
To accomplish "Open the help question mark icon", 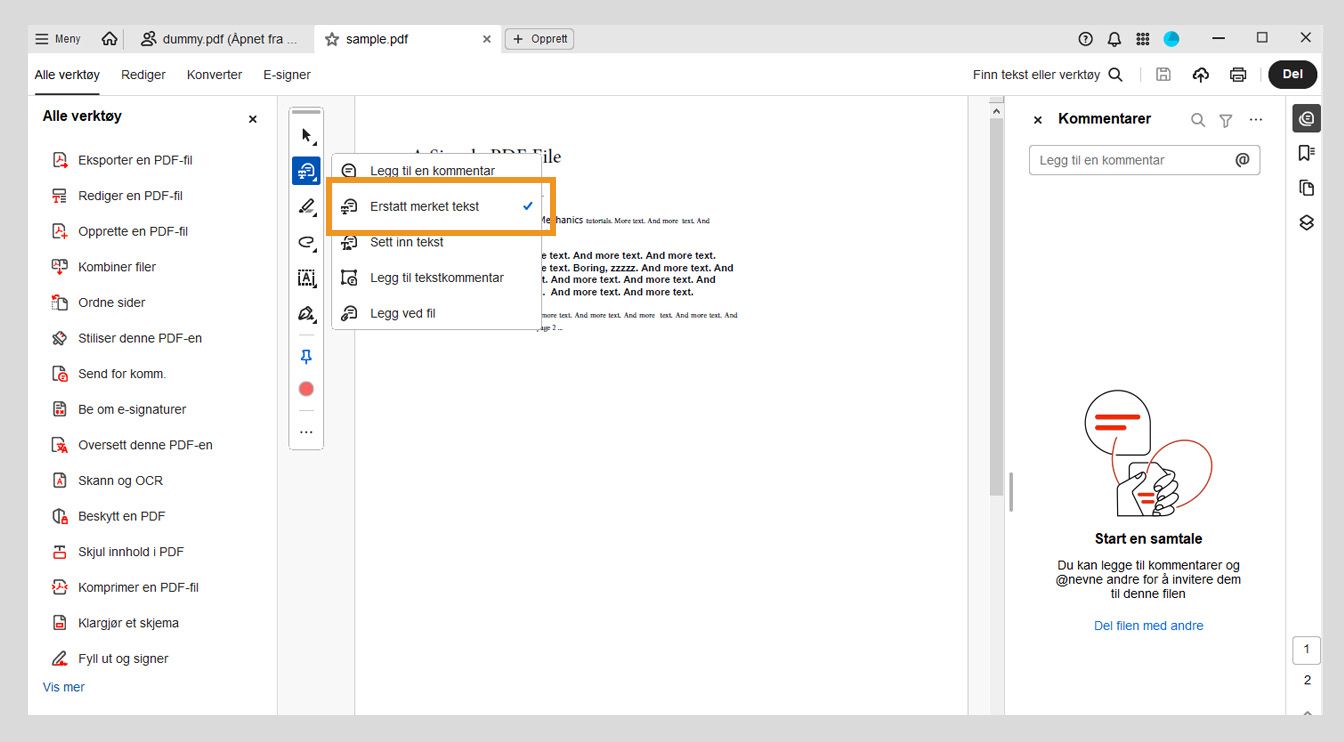I will point(1085,39).
